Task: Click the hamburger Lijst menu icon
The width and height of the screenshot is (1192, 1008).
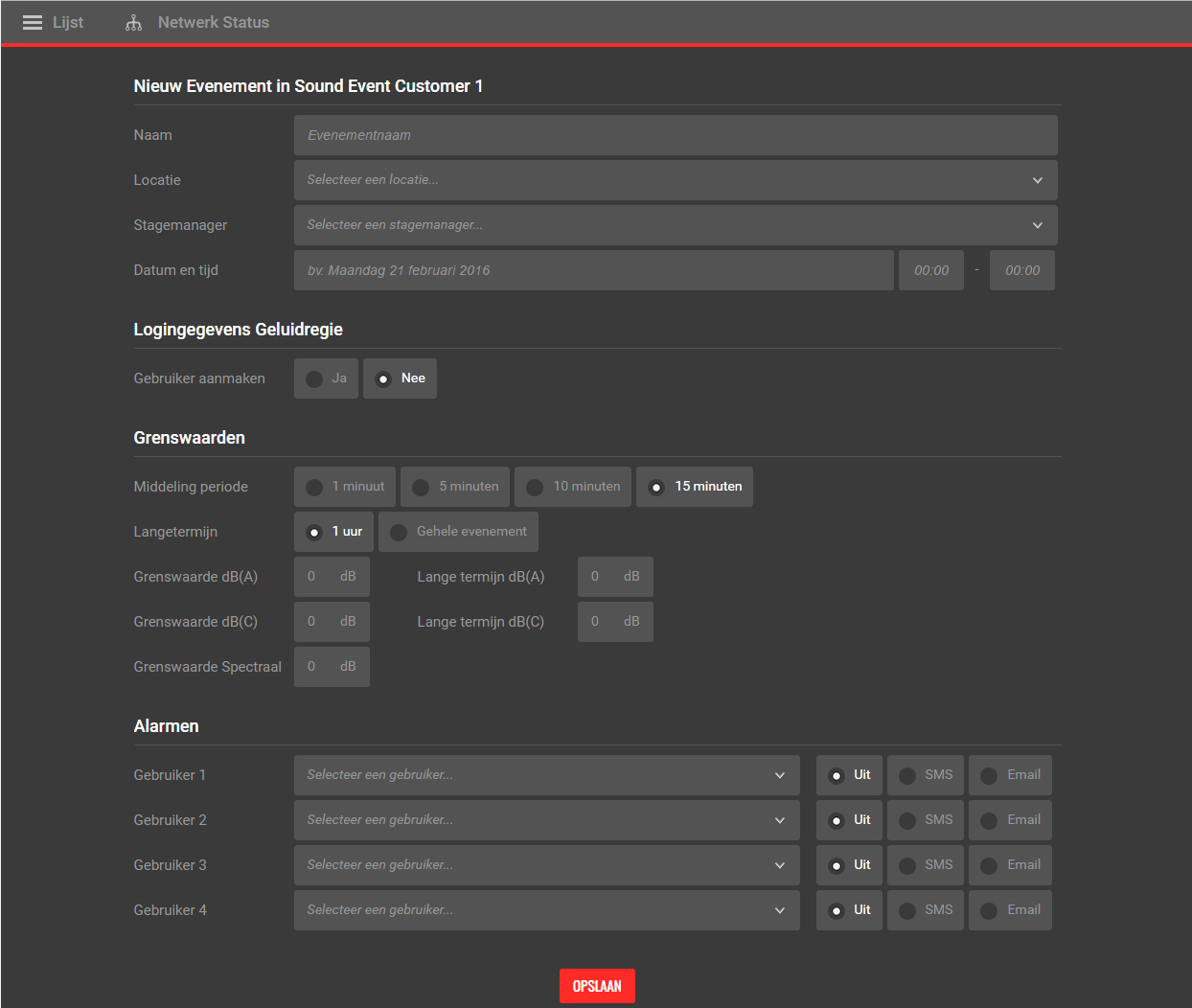Action: pyautogui.click(x=33, y=23)
